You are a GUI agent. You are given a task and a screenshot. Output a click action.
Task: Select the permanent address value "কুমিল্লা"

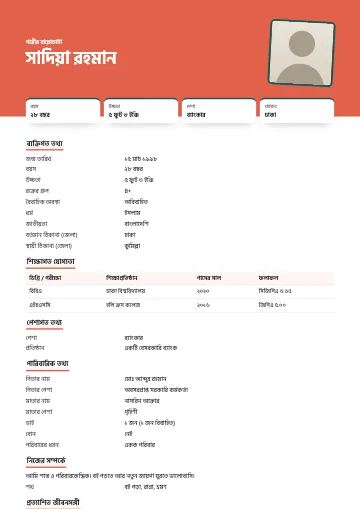point(132,246)
